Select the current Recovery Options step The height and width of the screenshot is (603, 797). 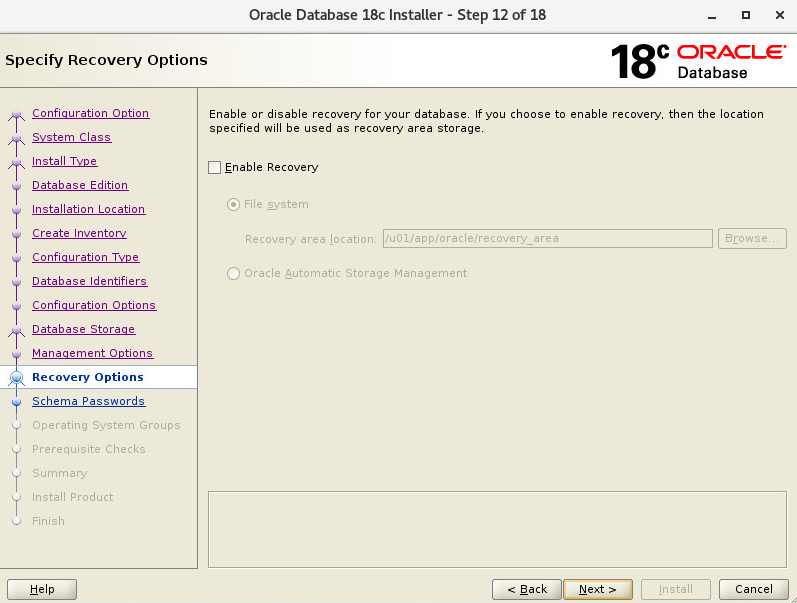coord(88,377)
